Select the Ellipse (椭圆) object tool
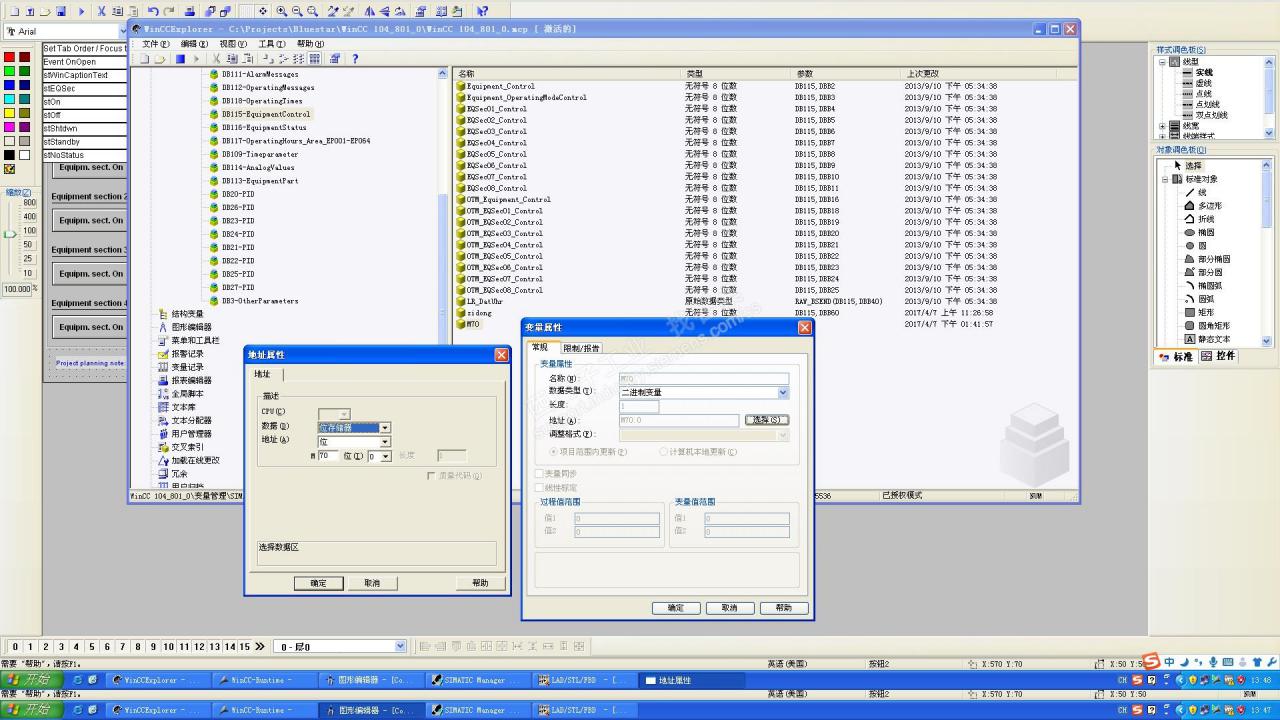 (1199, 232)
